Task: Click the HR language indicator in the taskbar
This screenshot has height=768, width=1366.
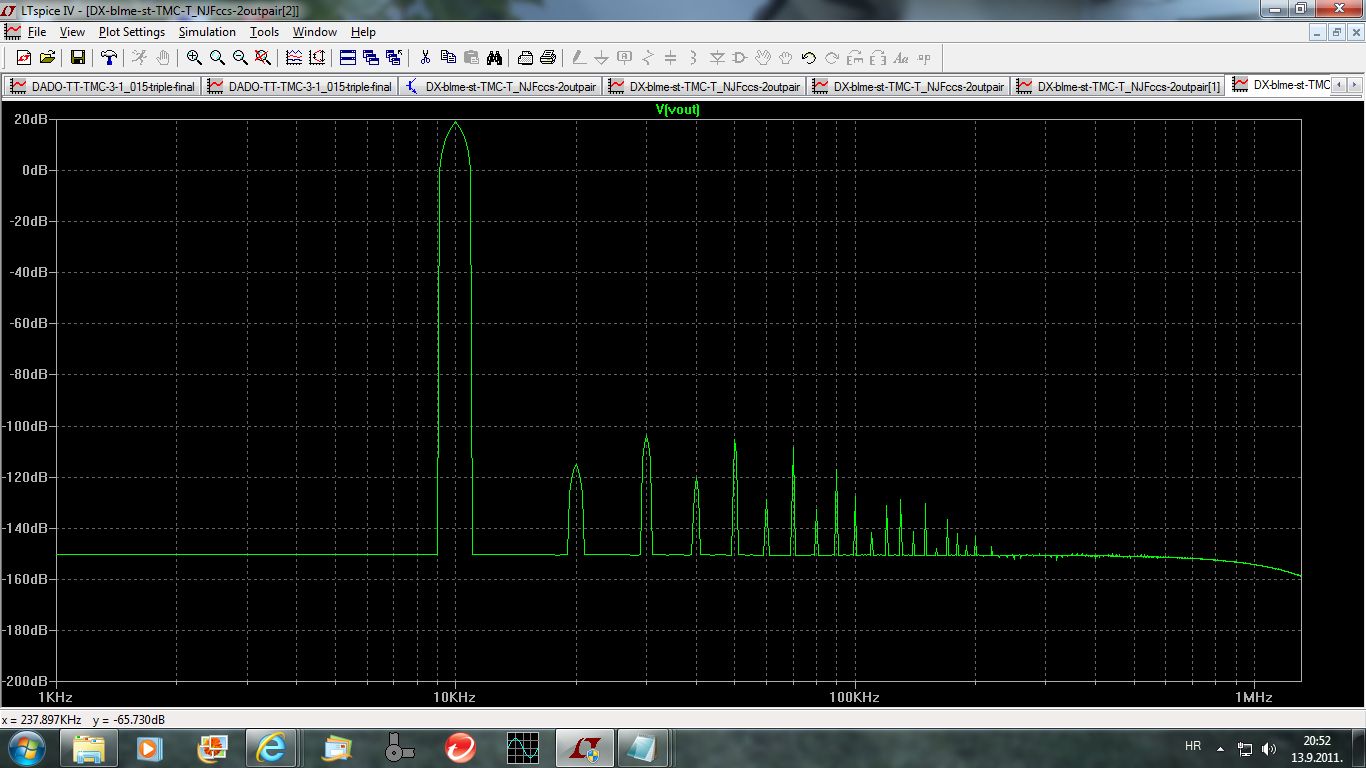Action: (1192, 746)
